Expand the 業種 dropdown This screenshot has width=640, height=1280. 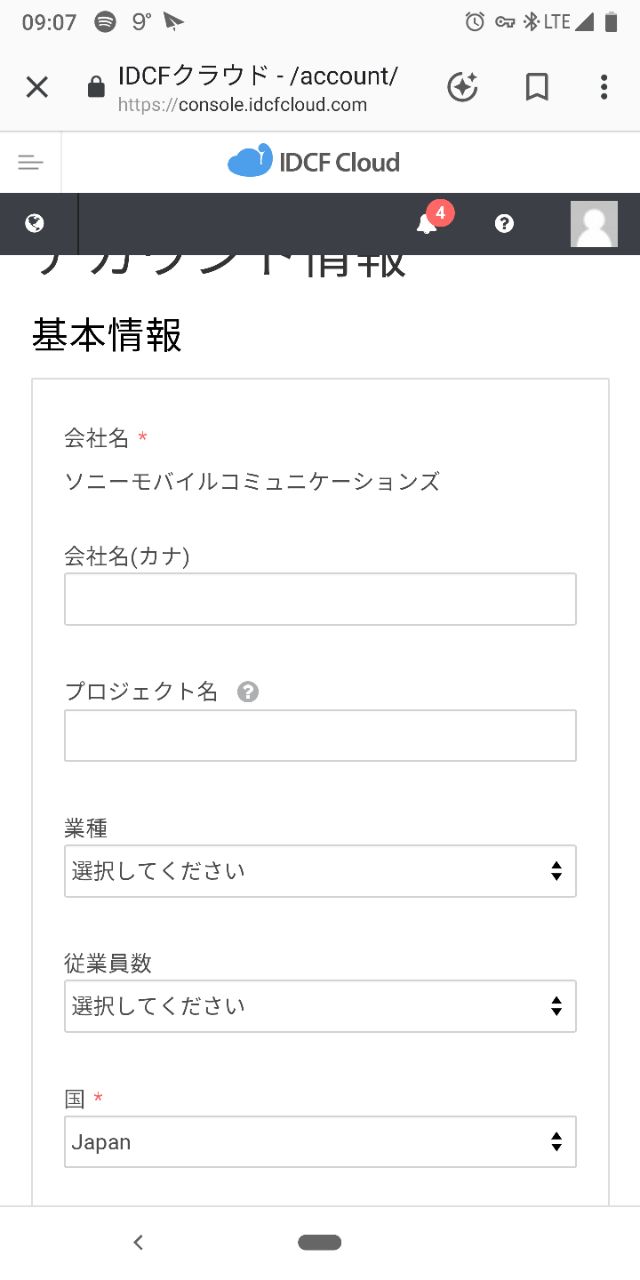(320, 871)
